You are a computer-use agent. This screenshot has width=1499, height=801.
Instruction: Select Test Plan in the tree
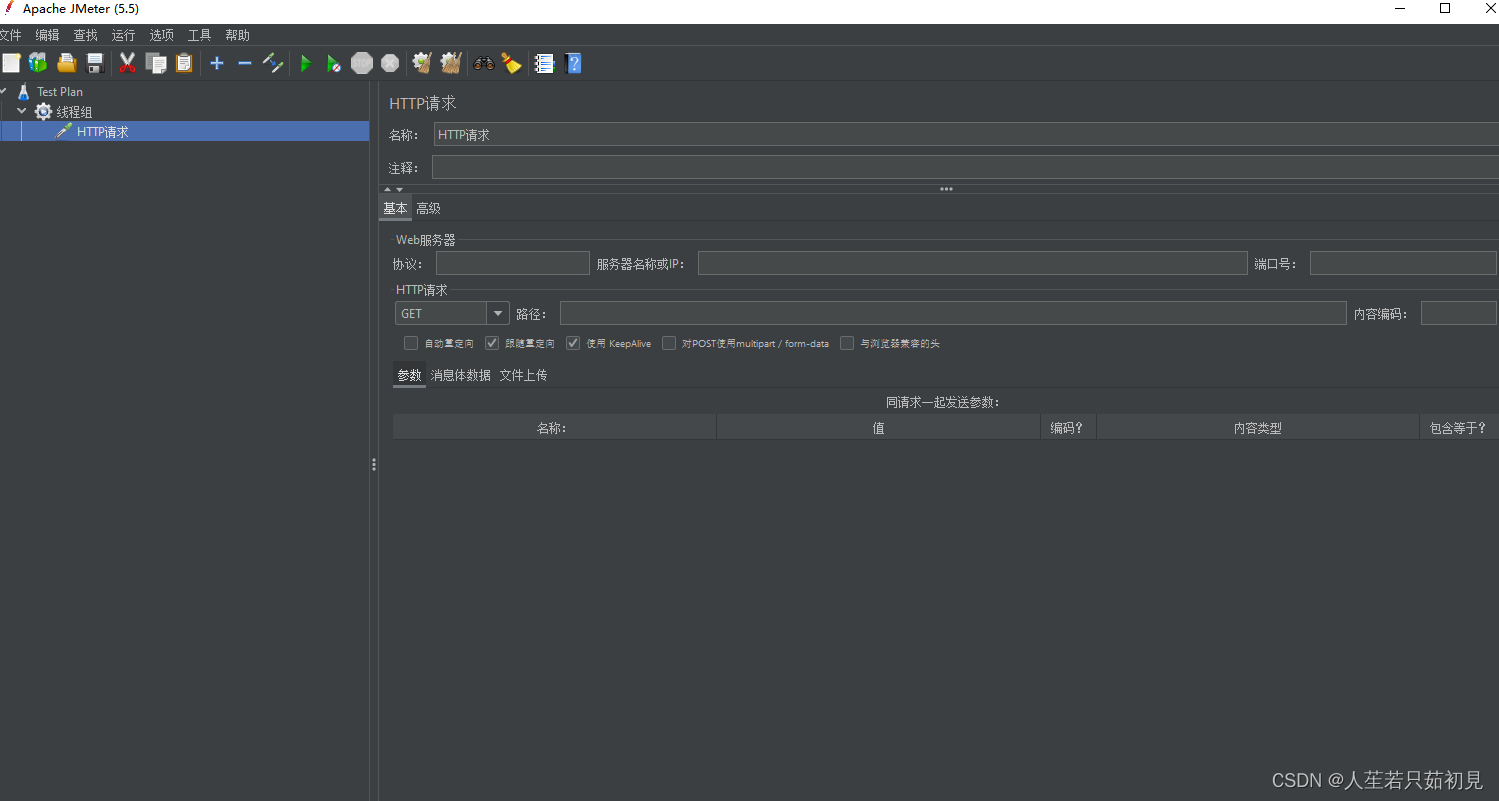(x=60, y=91)
